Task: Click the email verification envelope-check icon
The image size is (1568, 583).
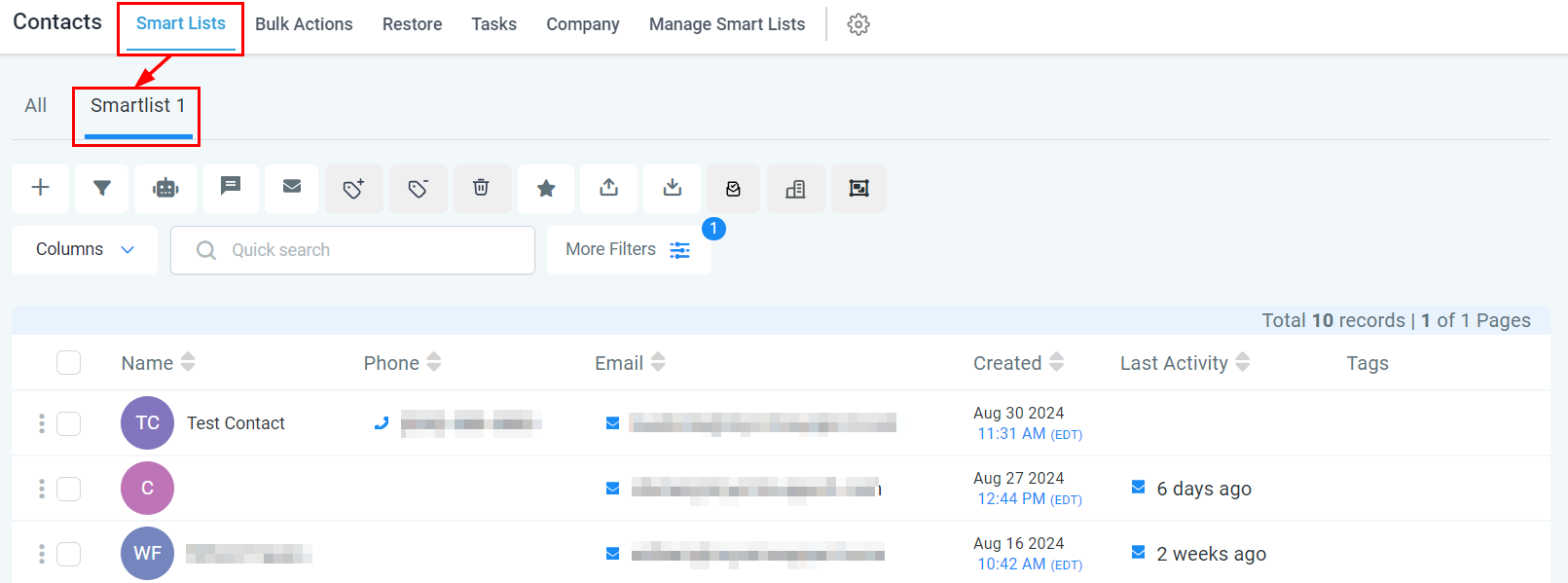Action: click(734, 189)
